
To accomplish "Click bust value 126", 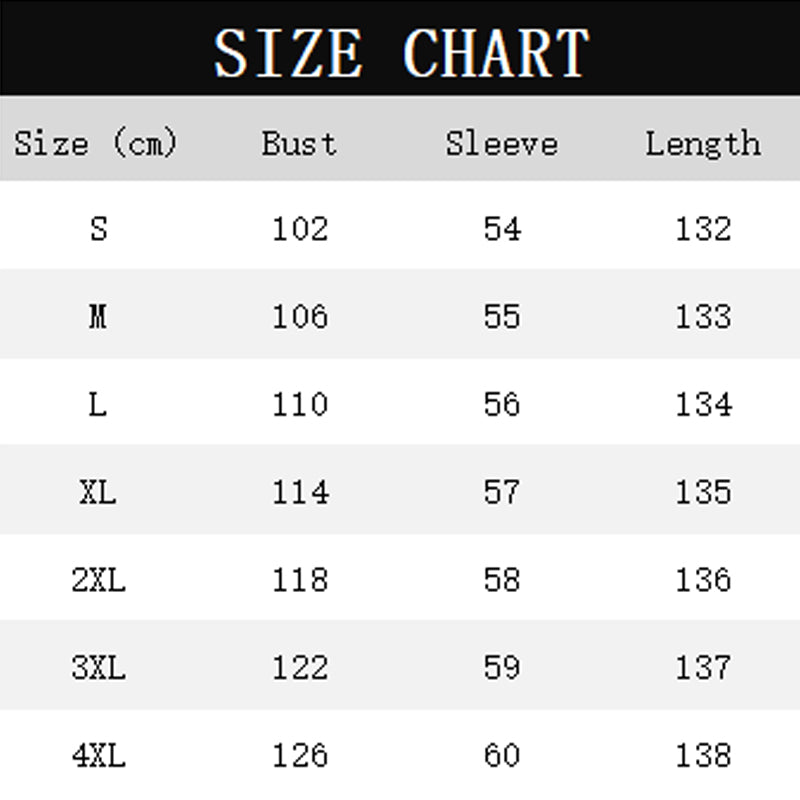I will (300, 755).
